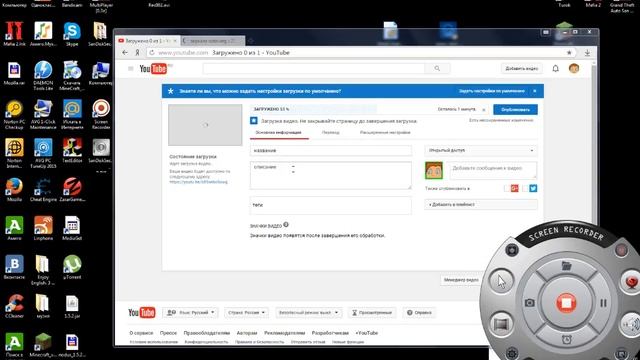The height and width of the screenshot is (360, 640).
Task: Click the YouTube search magnifier button
Action: tap(437, 69)
